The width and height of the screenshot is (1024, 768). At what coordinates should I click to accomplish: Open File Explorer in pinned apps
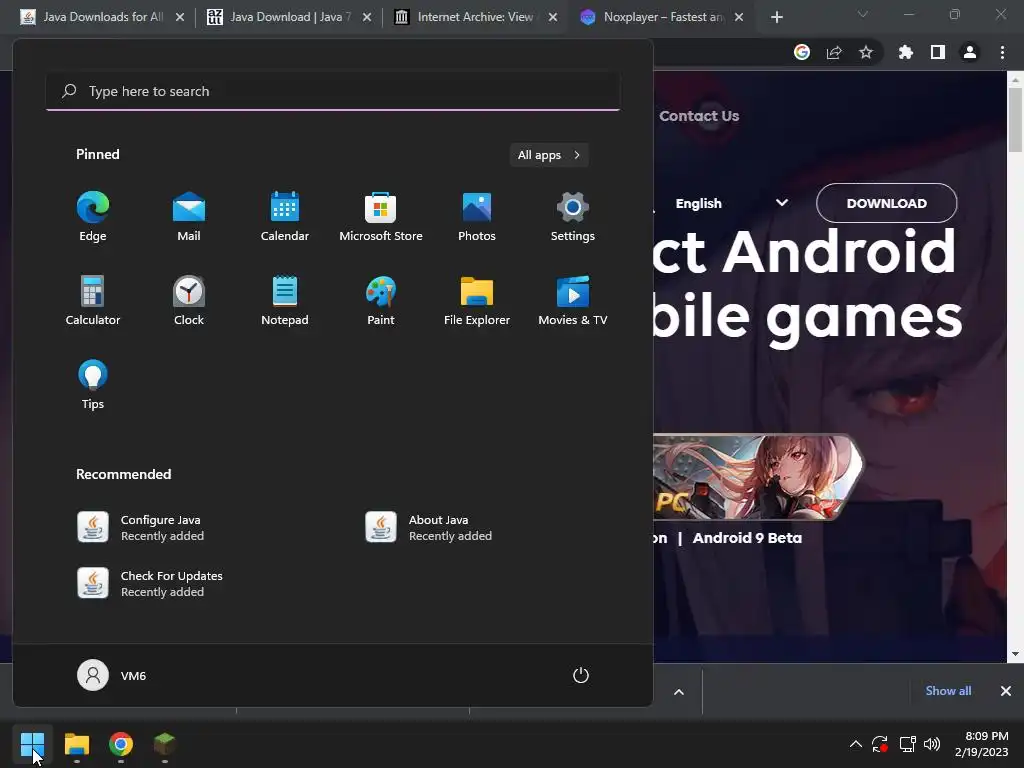pyautogui.click(x=477, y=300)
